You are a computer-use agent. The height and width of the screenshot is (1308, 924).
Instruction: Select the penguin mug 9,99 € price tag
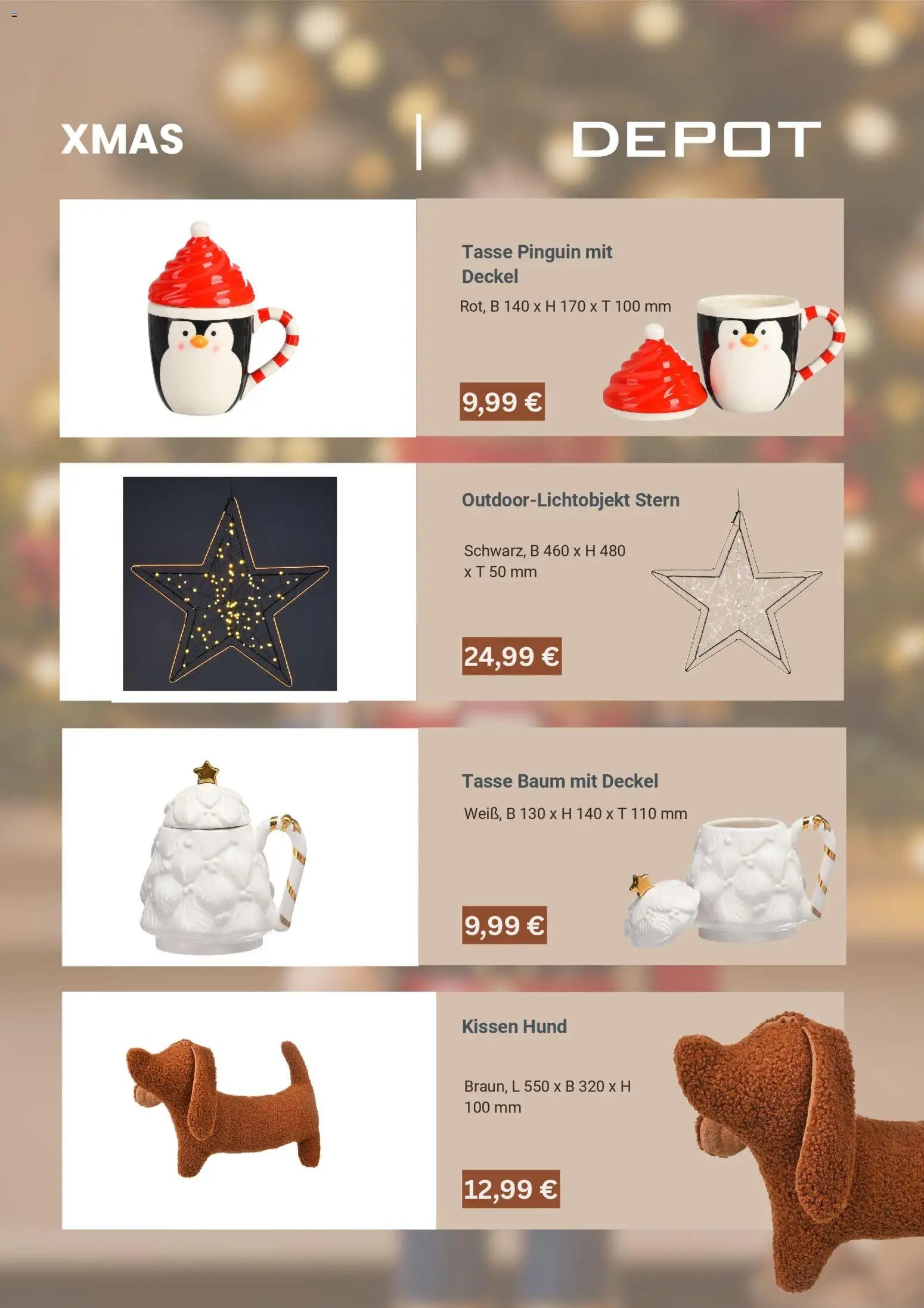(x=502, y=401)
